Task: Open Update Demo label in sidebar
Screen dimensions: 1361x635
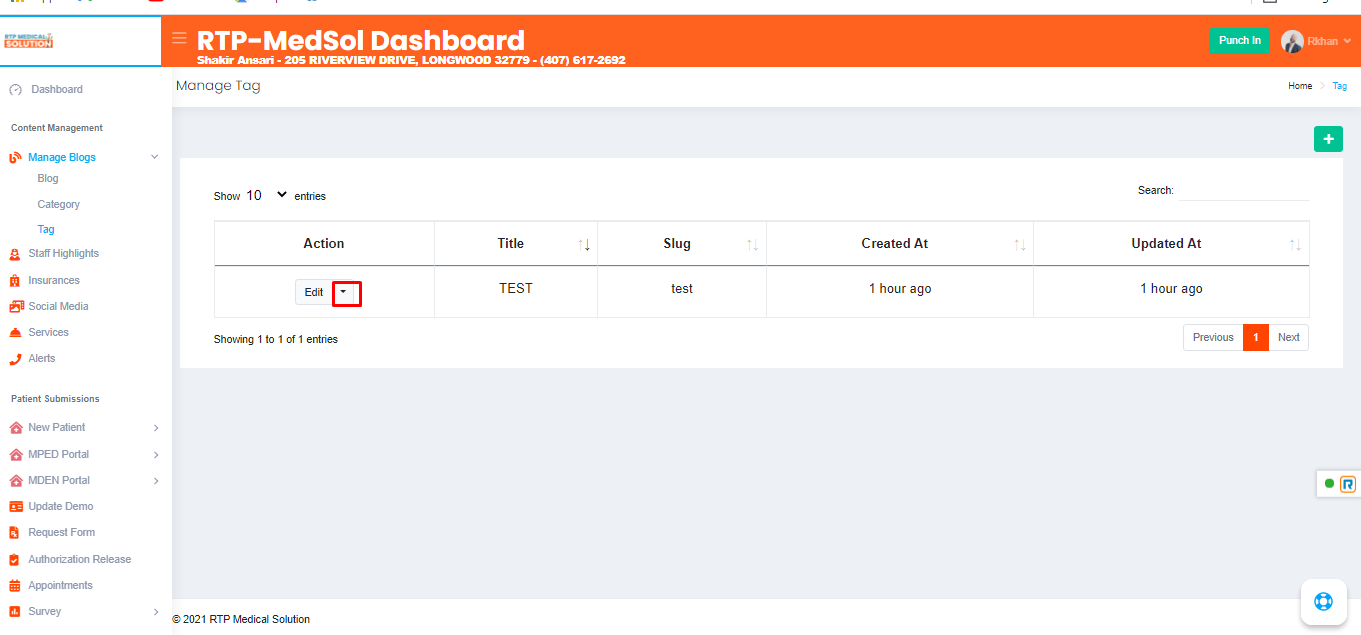Action: click(x=61, y=506)
